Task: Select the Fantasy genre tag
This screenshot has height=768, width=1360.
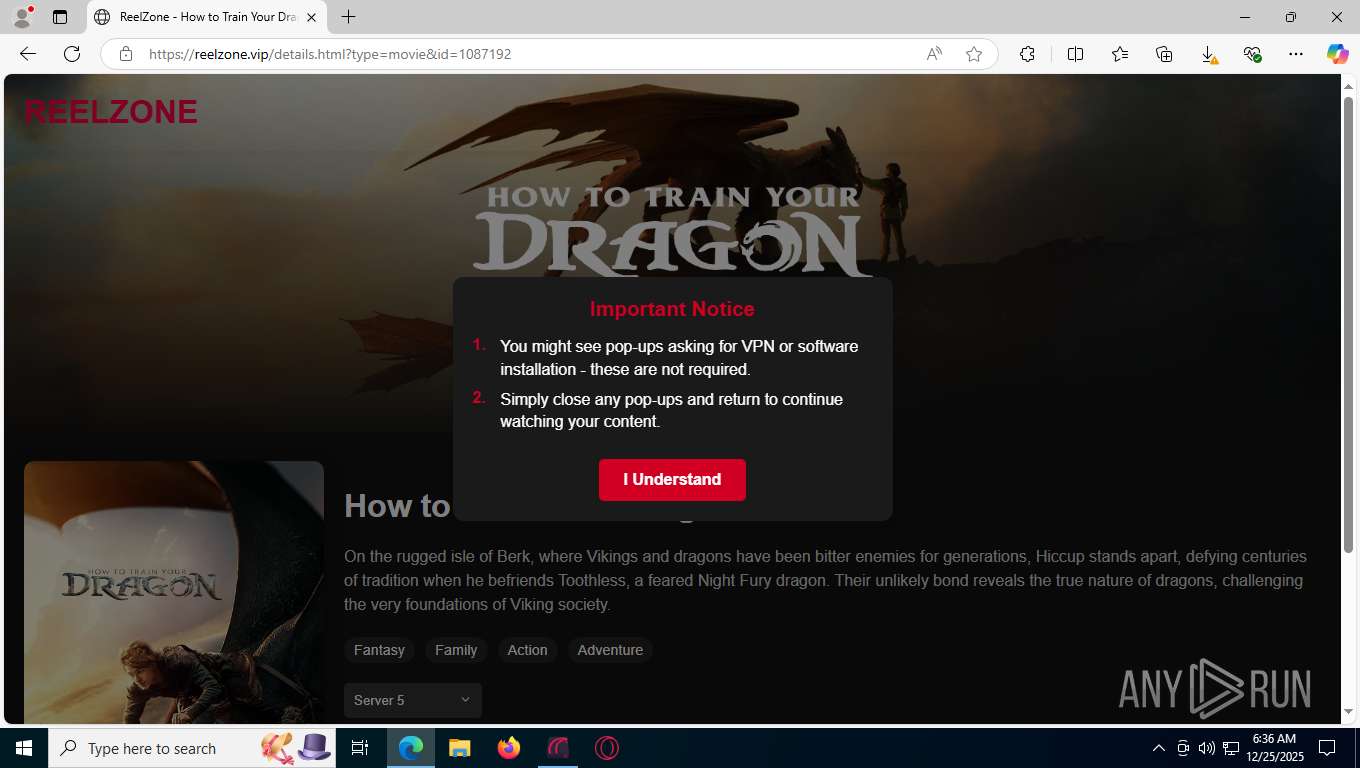Action: (379, 650)
